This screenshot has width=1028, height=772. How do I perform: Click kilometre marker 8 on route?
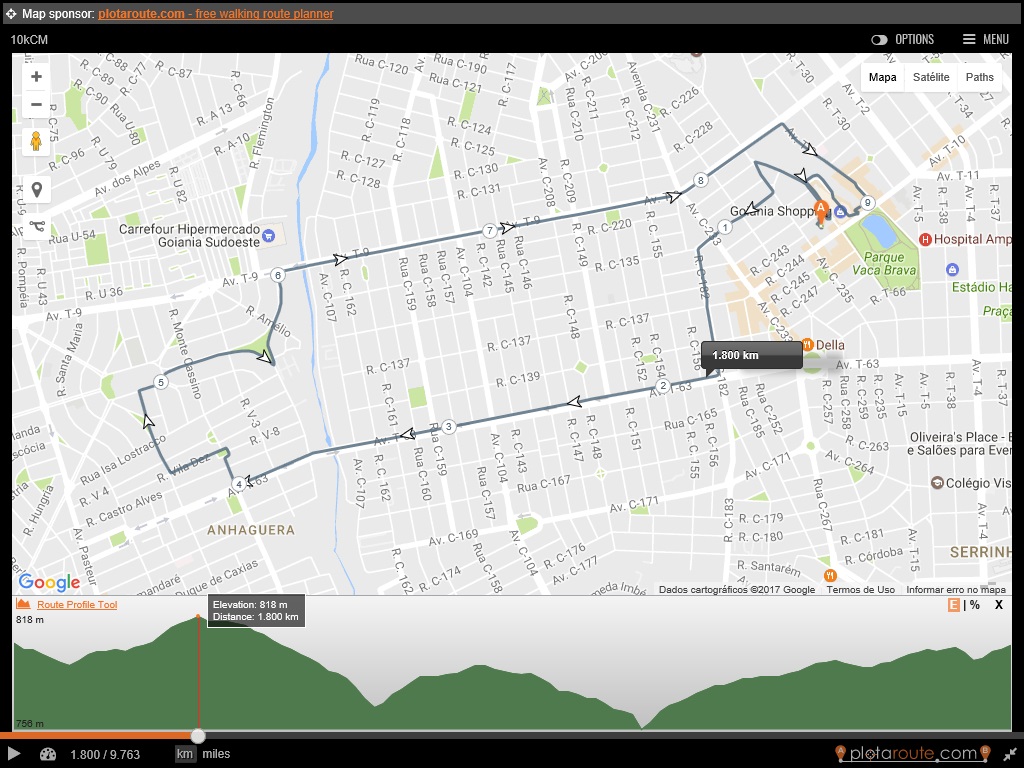click(701, 180)
